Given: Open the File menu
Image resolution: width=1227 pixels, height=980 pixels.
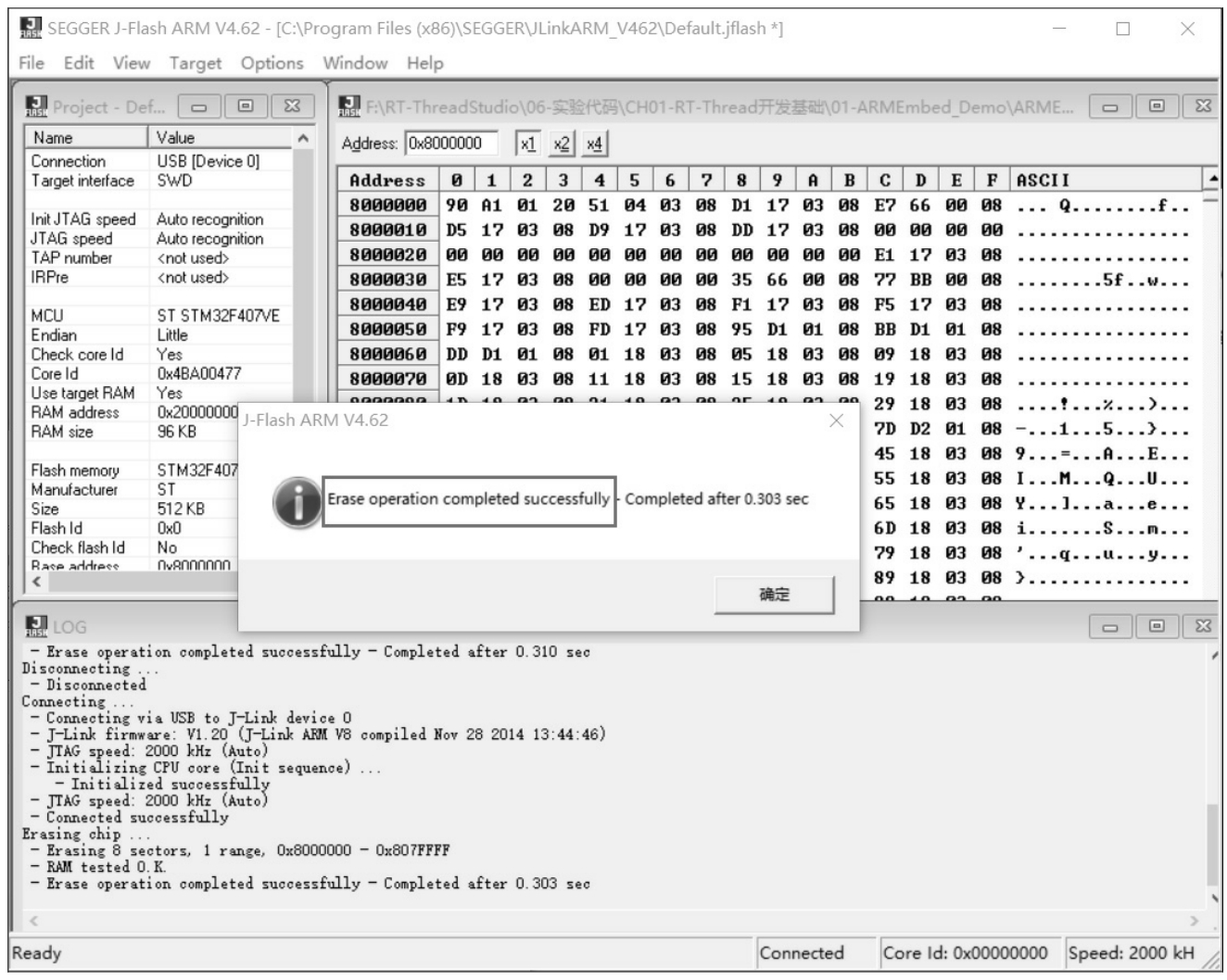Looking at the screenshot, I should 31,63.
